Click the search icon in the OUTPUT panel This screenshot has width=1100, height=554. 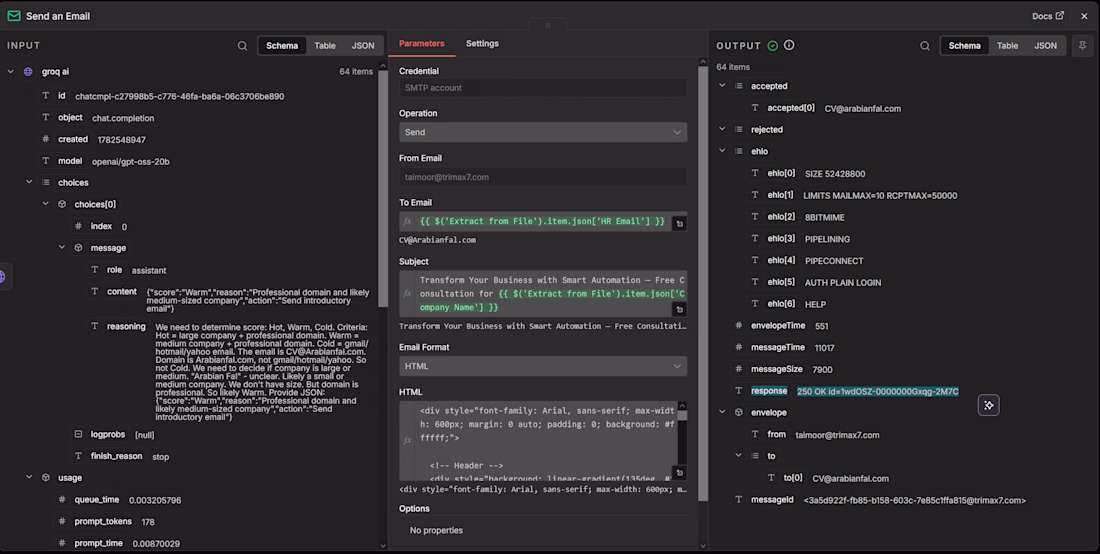(925, 46)
